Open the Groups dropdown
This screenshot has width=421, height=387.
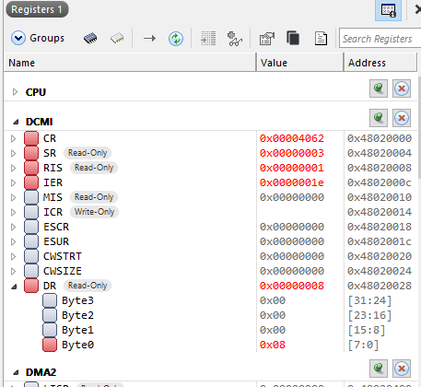(x=38, y=38)
